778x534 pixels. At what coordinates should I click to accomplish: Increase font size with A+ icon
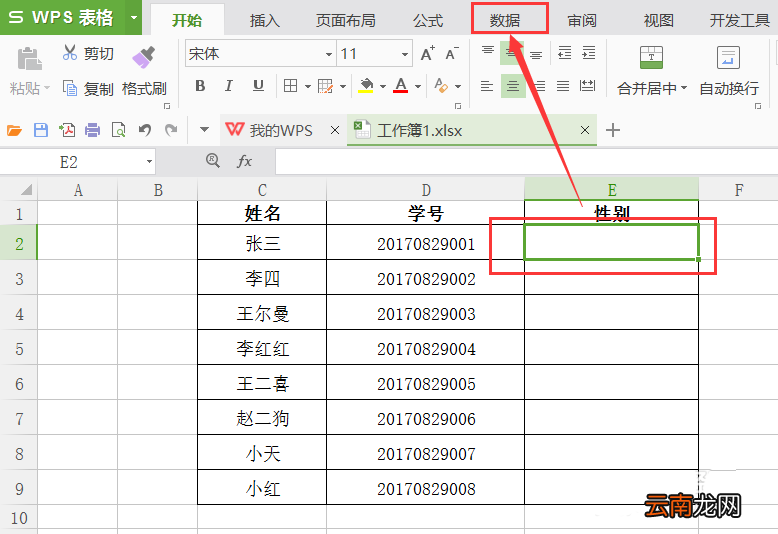427,53
